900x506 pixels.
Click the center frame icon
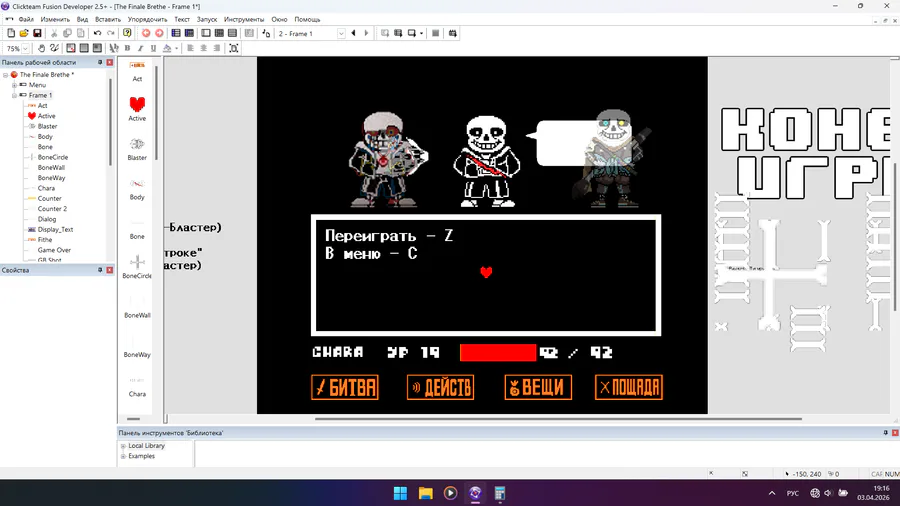click(234, 48)
